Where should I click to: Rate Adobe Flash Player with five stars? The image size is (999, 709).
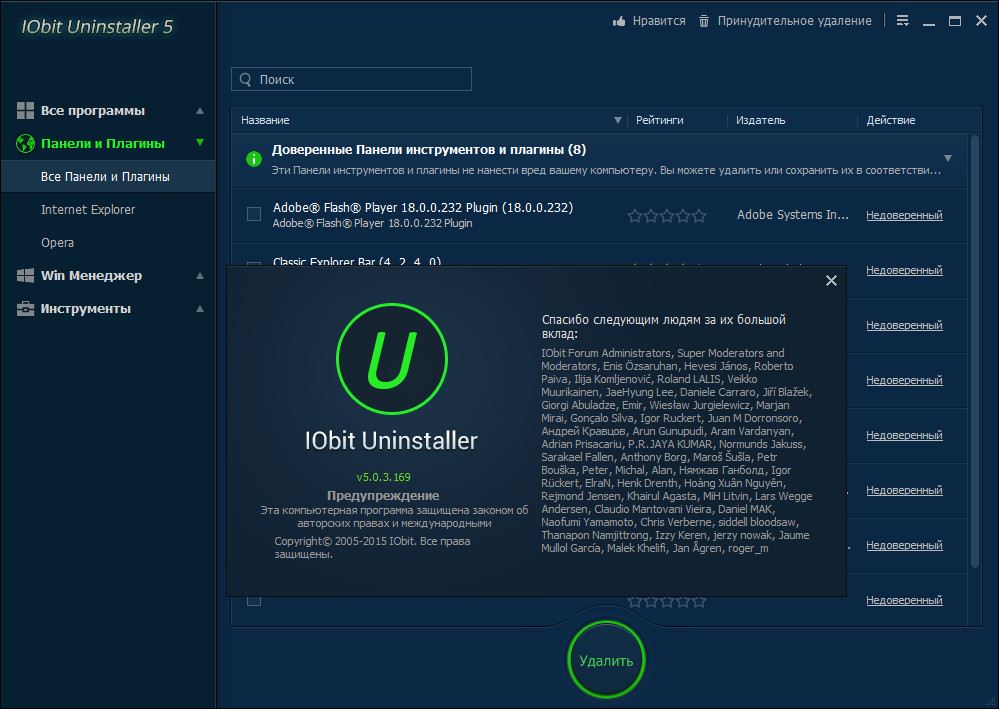tap(699, 215)
